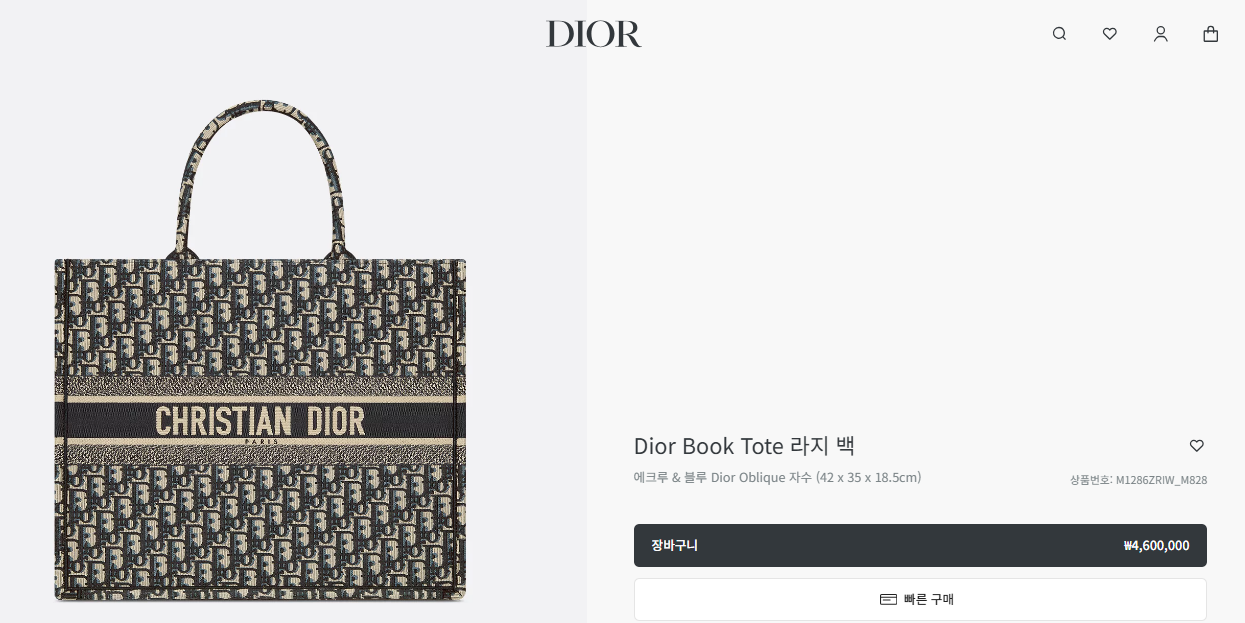The width and height of the screenshot is (1245, 623).
Task: Click the Dior Book Tote 라지 백 title
Action: (x=744, y=446)
